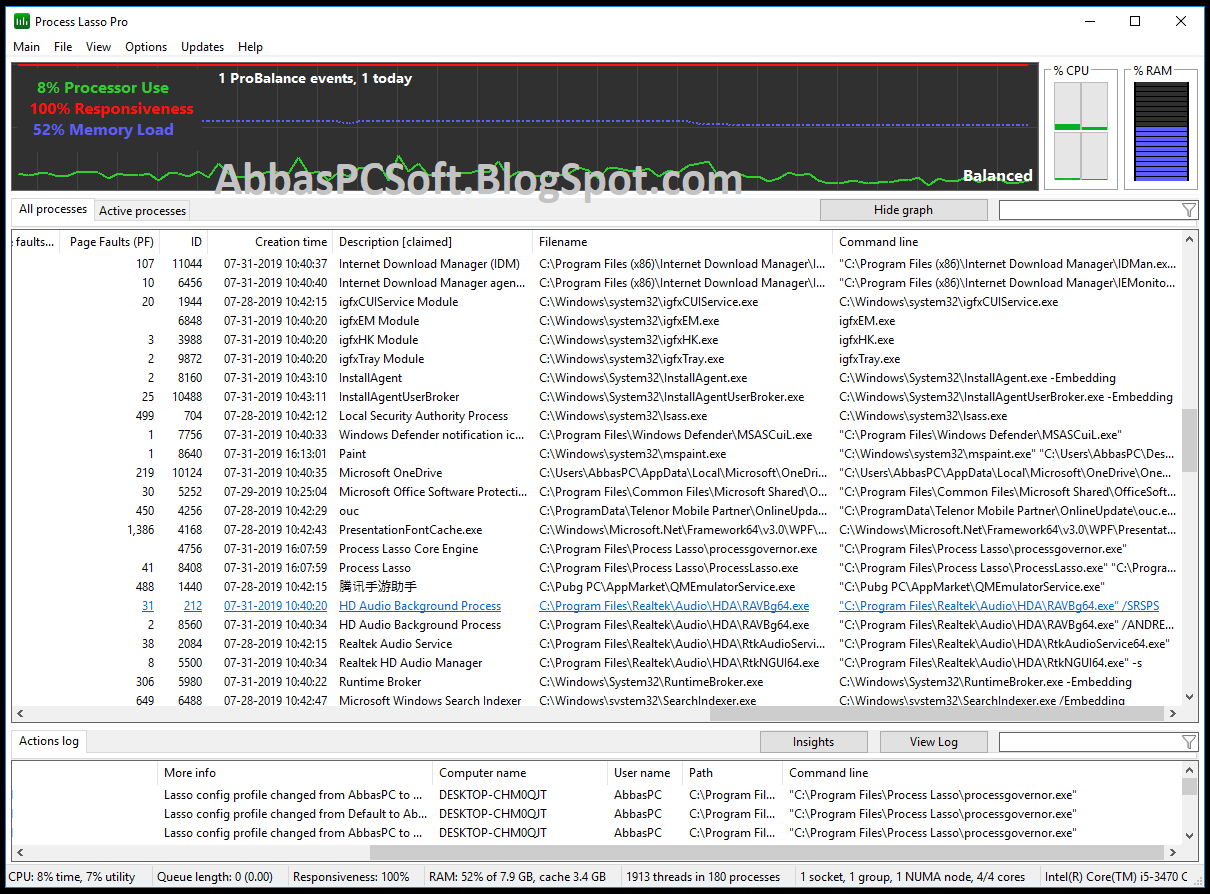1210x894 pixels.
Task: Click the Process Lasso icon in the title bar
Action: 20,20
